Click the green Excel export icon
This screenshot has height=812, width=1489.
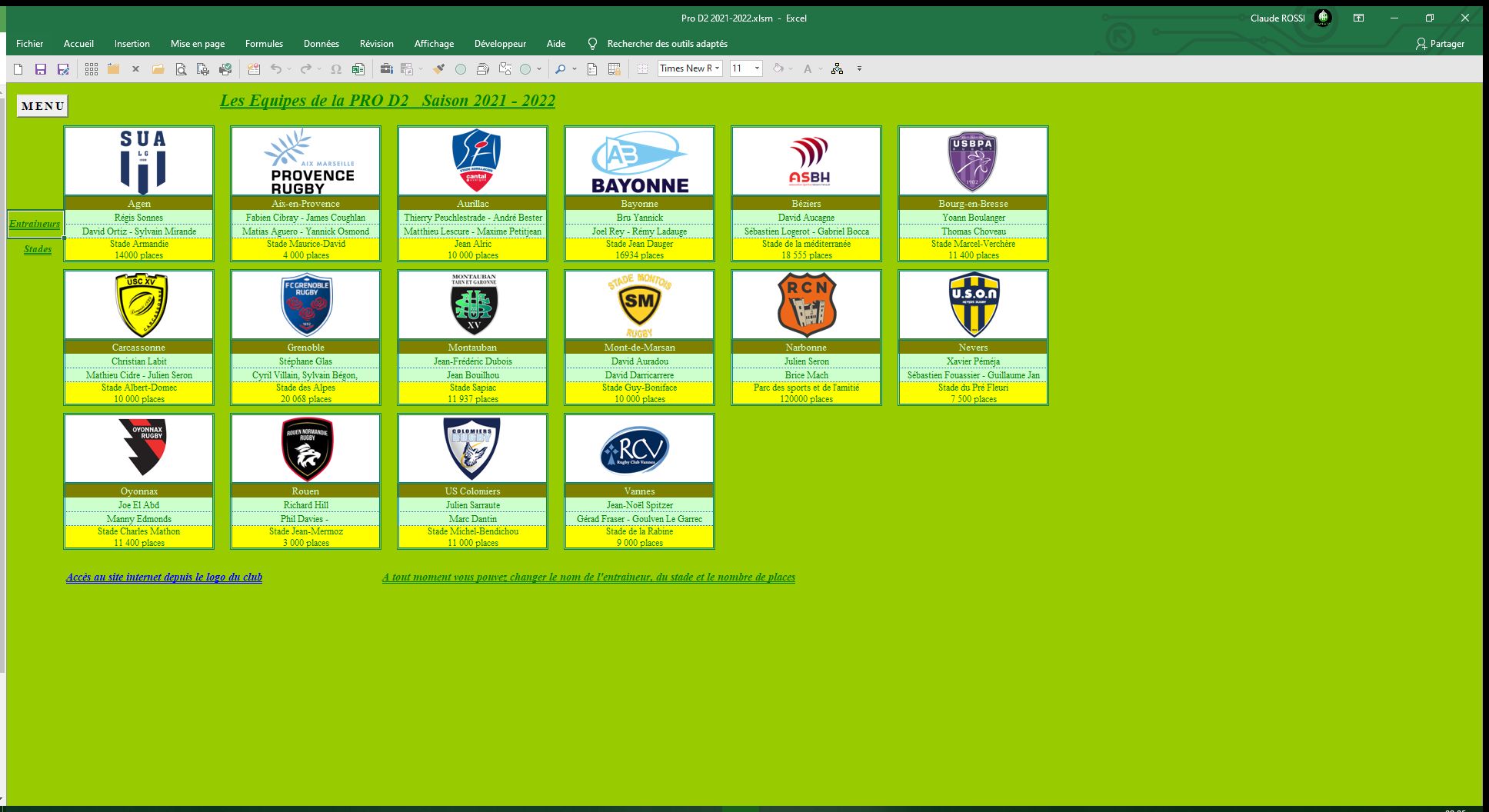[x=358, y=69]
